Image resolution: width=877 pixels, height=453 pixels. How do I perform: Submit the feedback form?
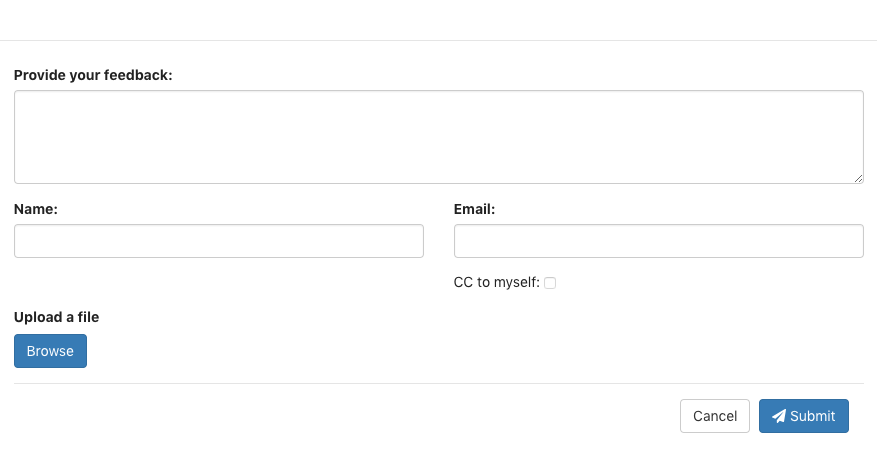[804, 417]
